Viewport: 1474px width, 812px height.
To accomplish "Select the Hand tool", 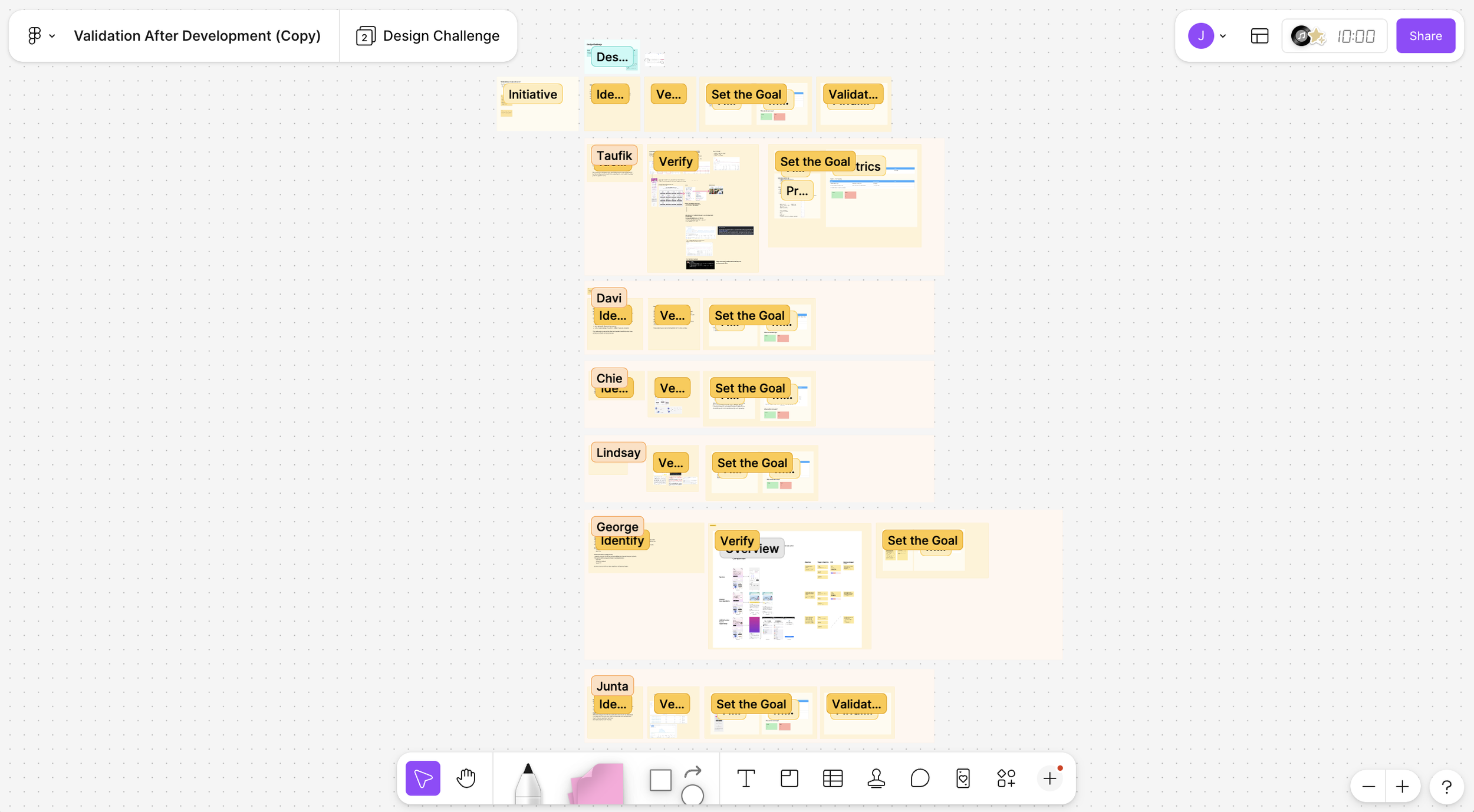I will (x=466, y=778).
